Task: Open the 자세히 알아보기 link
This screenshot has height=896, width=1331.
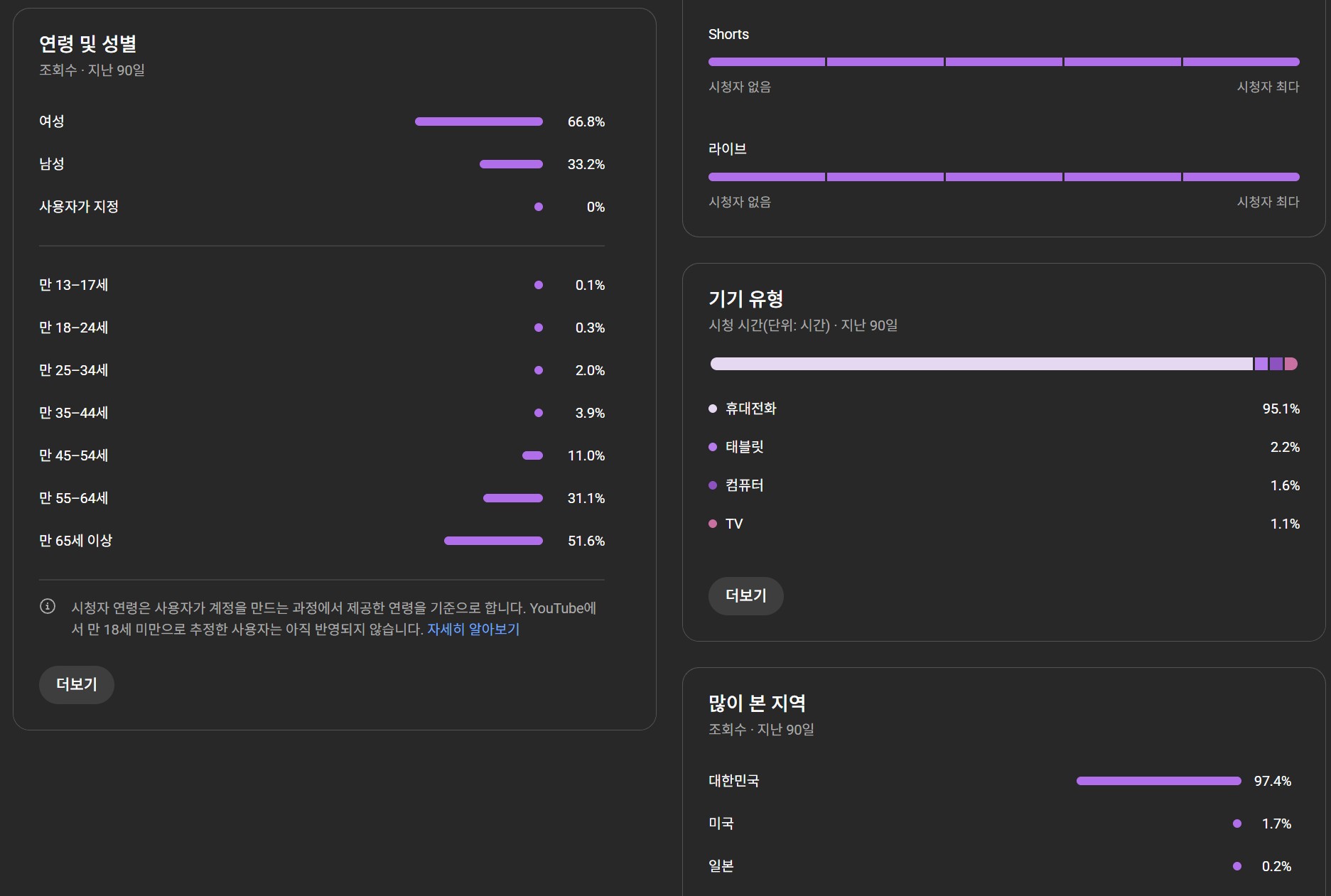Action: coord(473,630)
